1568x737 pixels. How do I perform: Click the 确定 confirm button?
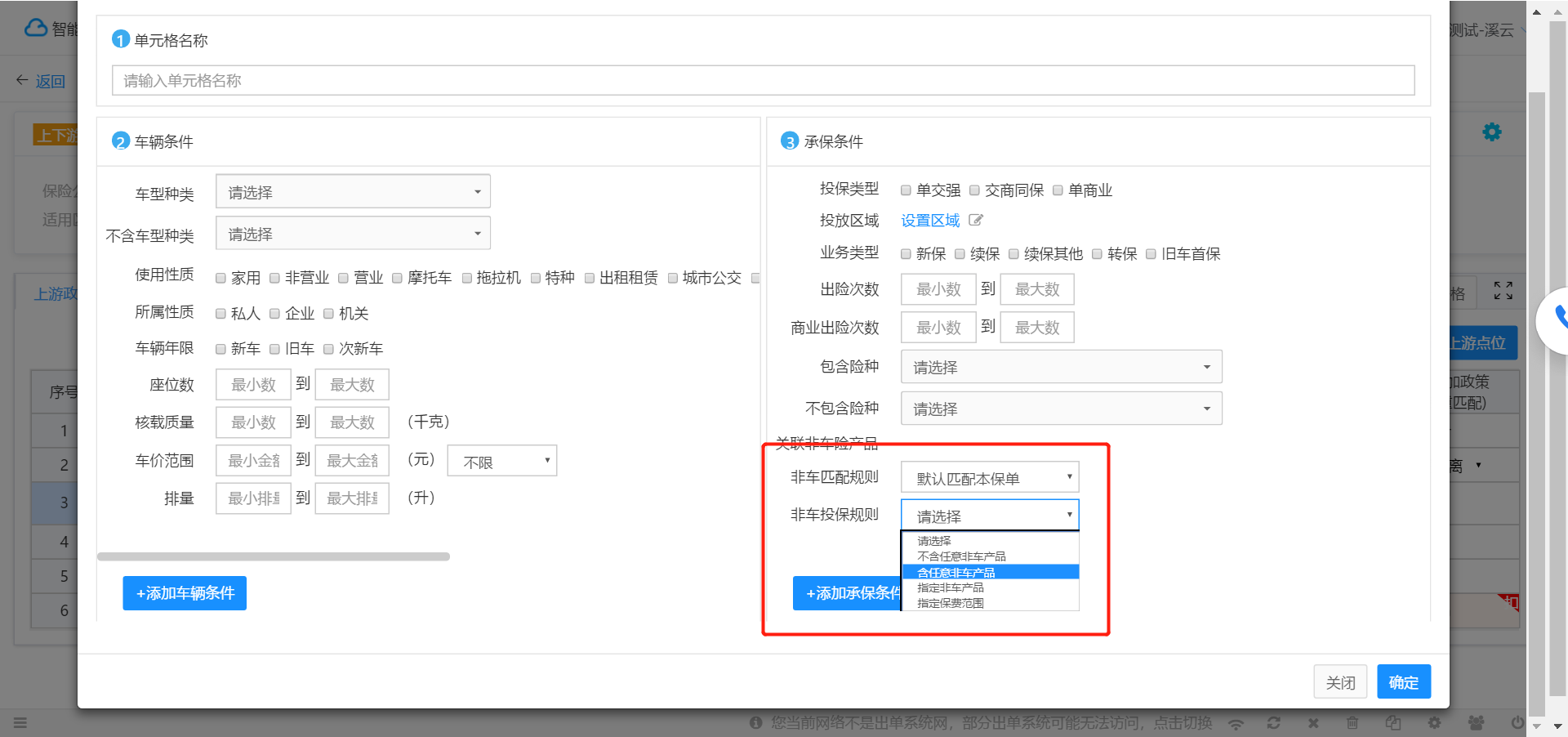(x=1404, y=681)
